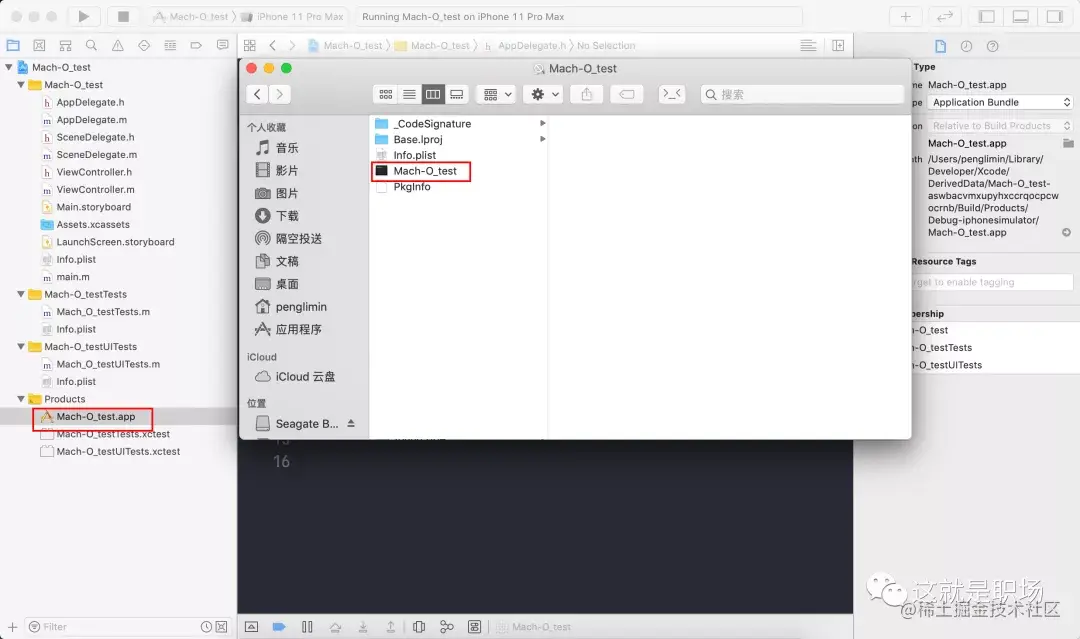Toggle the Xcode navigator panel
The height and width of the screenshot is (639, 1080).
coord(987,17)
